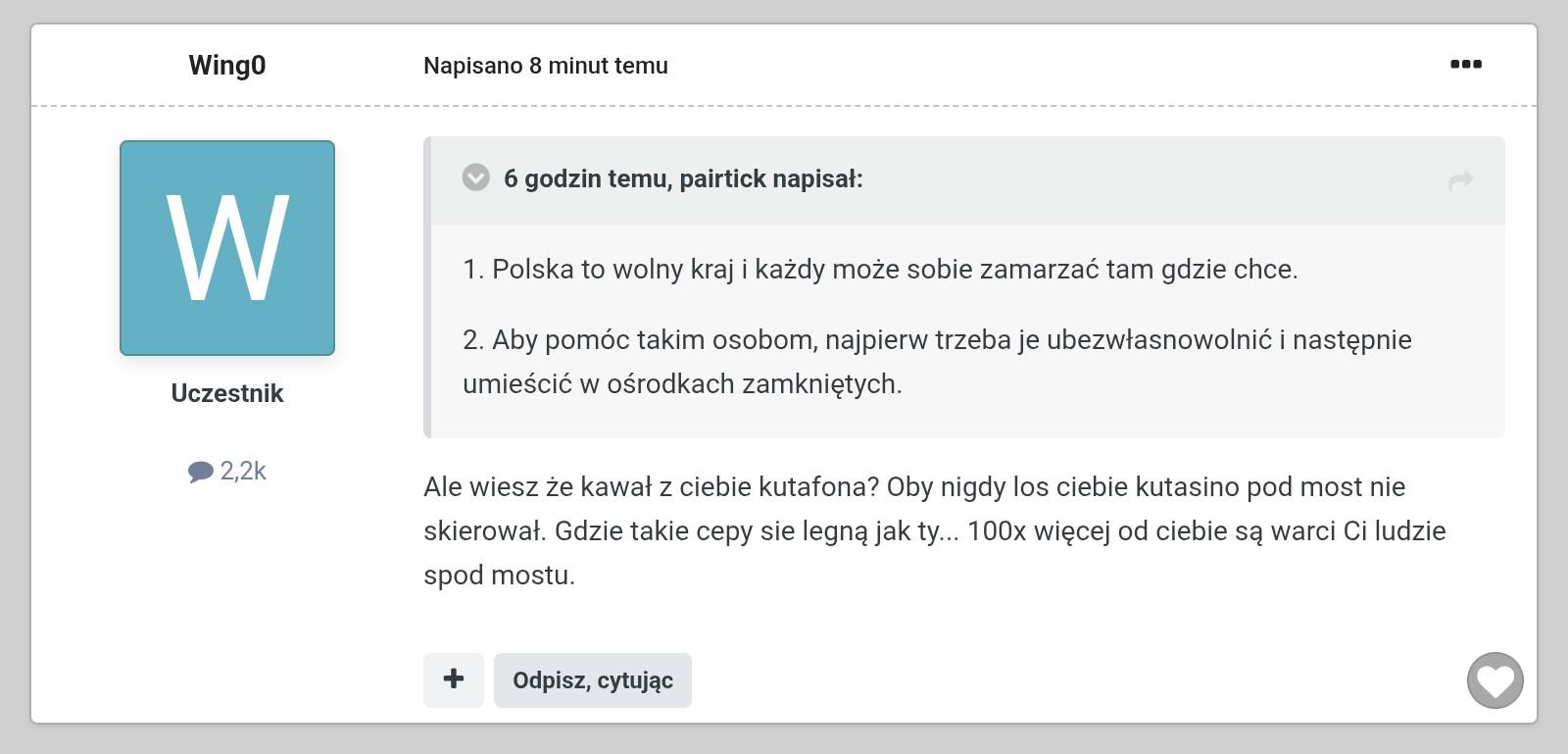Open Wing0's avatar with letter W

227,248
